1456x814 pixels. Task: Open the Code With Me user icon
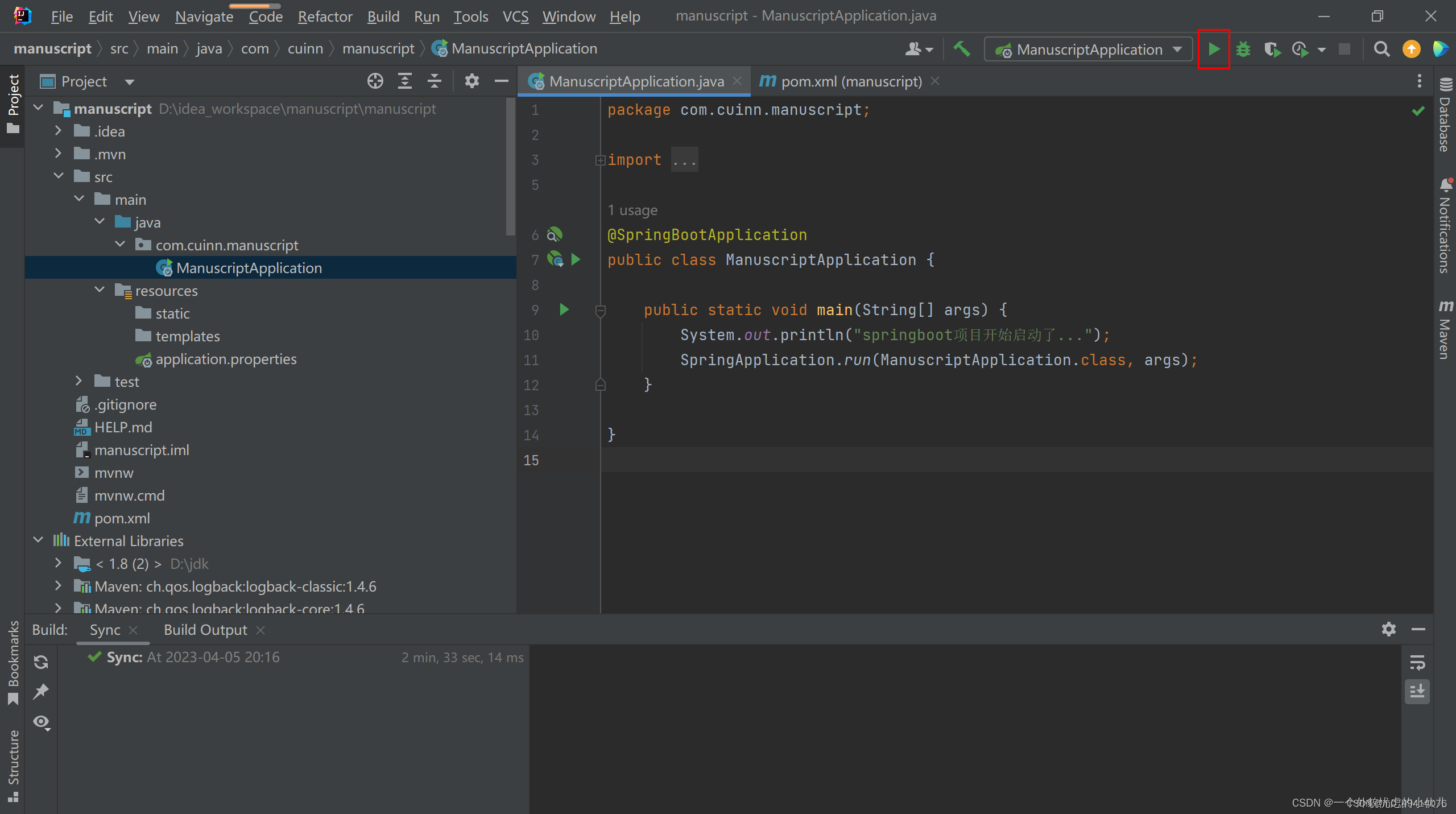(918, 49)
